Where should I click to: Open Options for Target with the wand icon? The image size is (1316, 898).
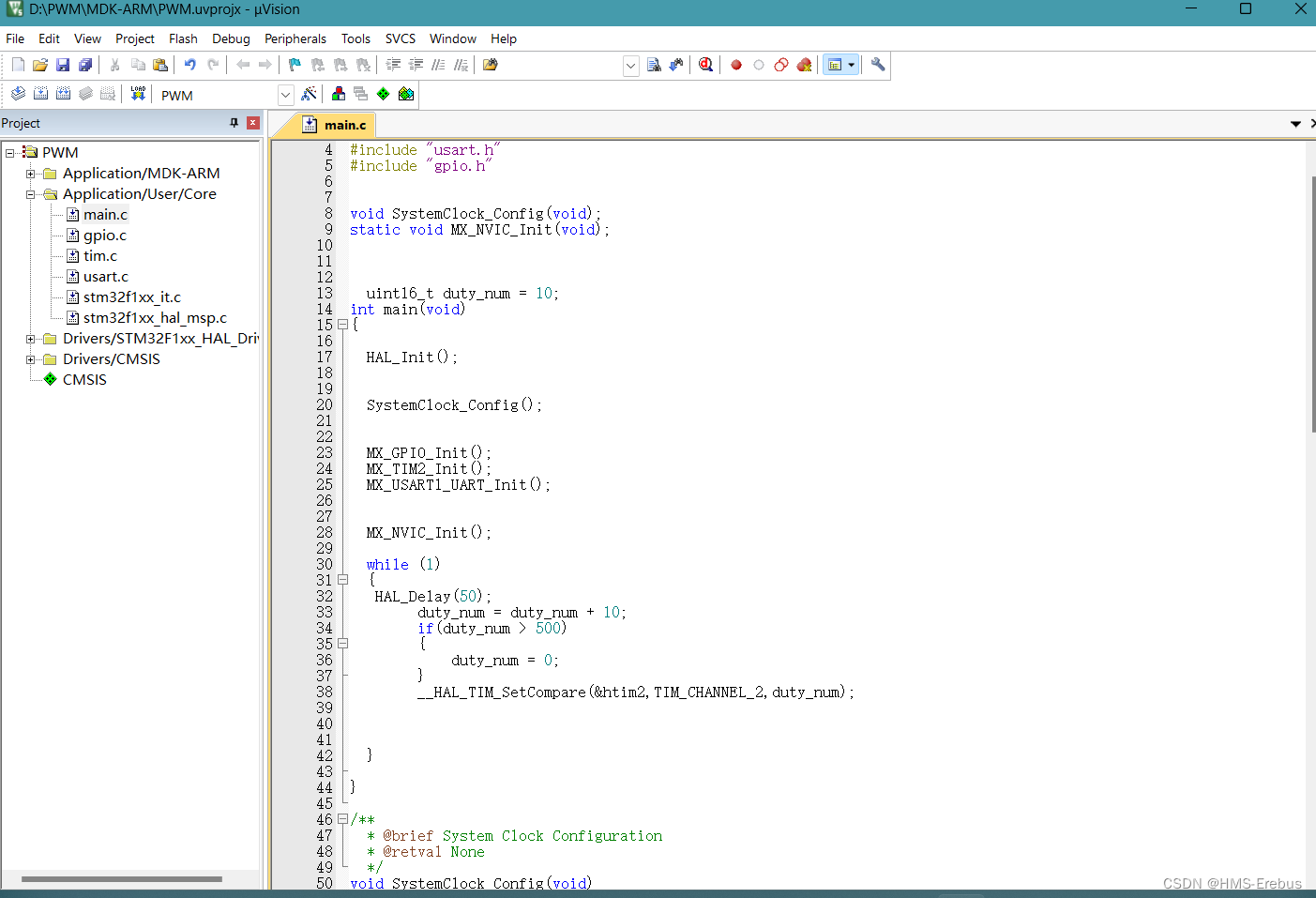(310, 93)
